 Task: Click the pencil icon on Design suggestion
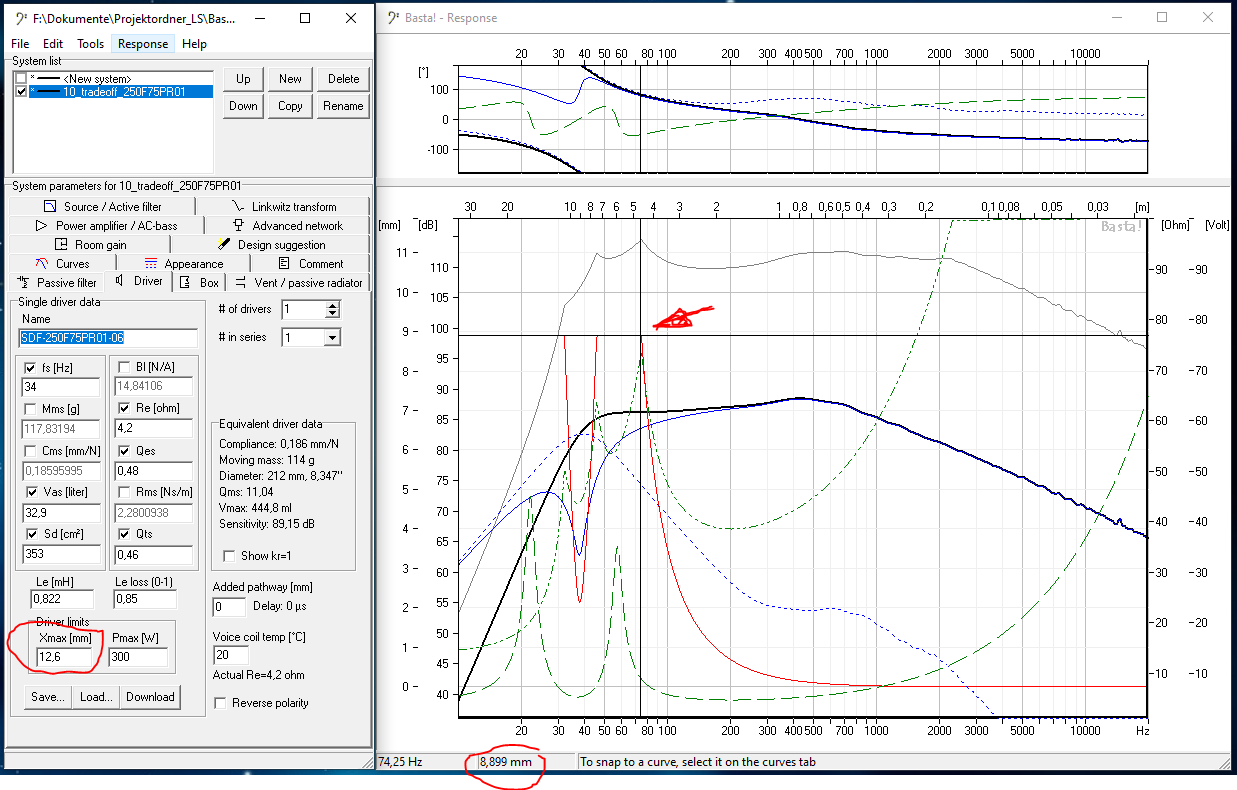[x=224, y=245]
